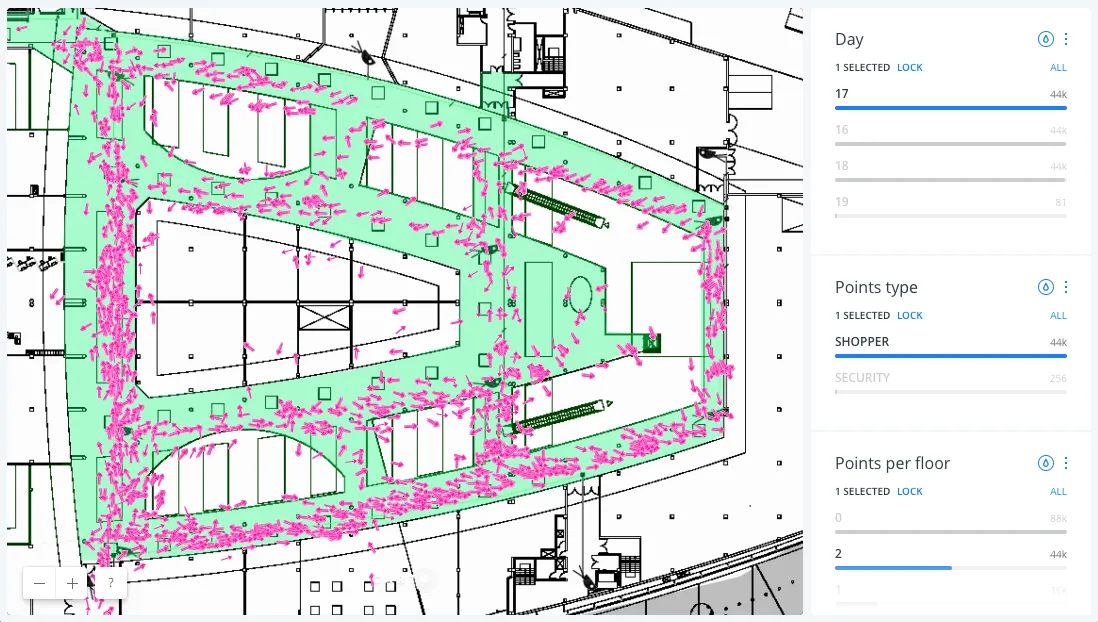Select ALL days in the Day panel
Screen dimensions: 1098x622
pos(1057,67)
